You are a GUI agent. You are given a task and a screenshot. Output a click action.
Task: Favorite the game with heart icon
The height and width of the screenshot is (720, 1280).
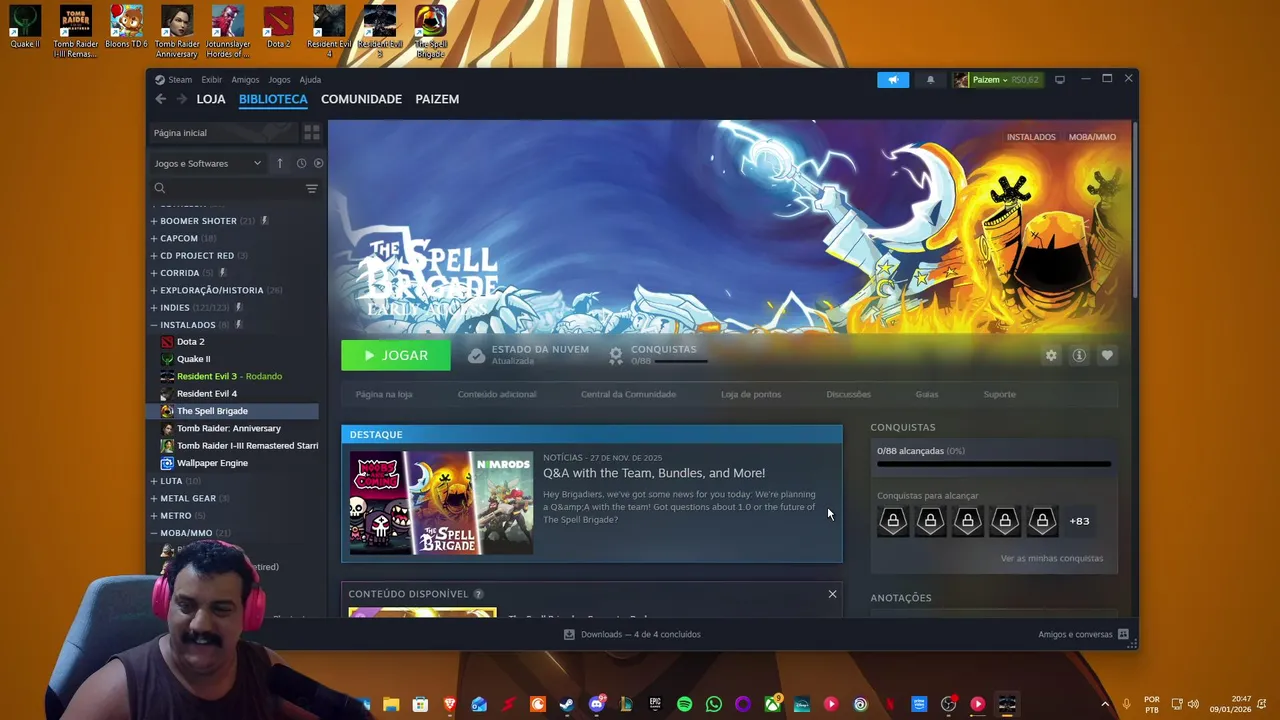click(x=1107, y=355)
